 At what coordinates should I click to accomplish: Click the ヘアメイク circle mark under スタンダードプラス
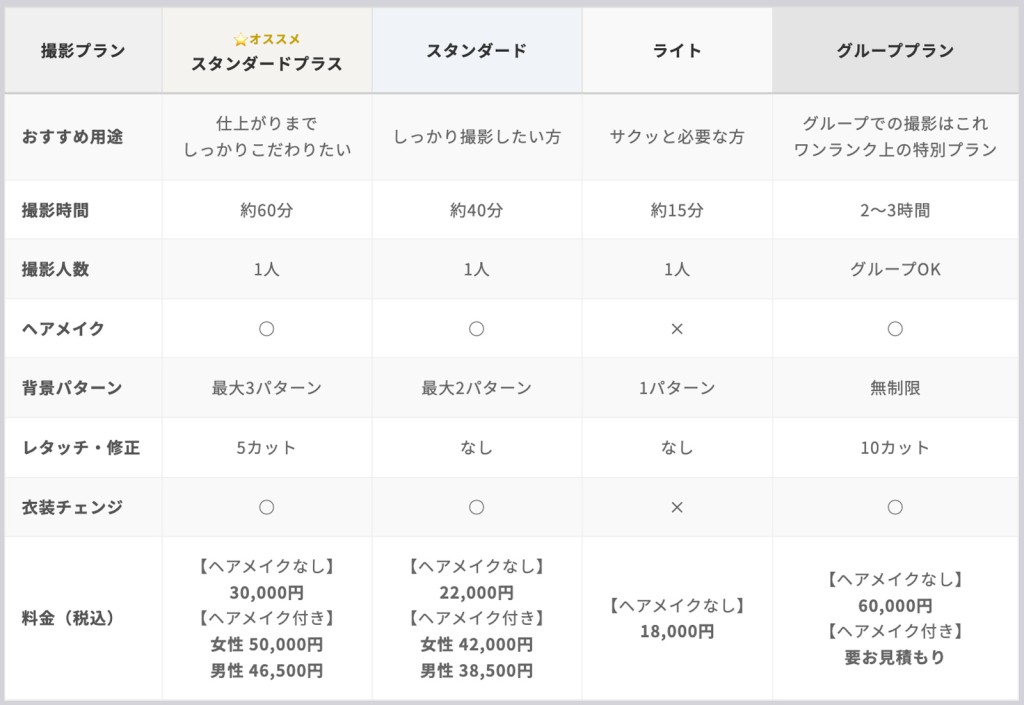(x=267, y=328)
